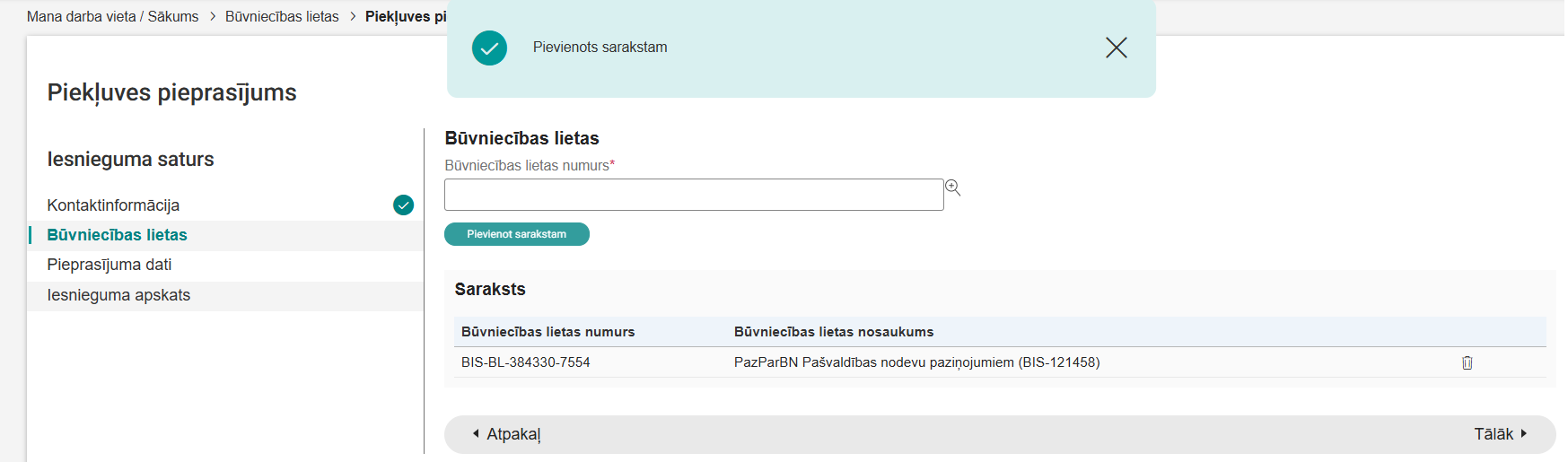Go to 'Mana darba vieta / Sākums'
The image size is (1568, 462).
(112, 17)
